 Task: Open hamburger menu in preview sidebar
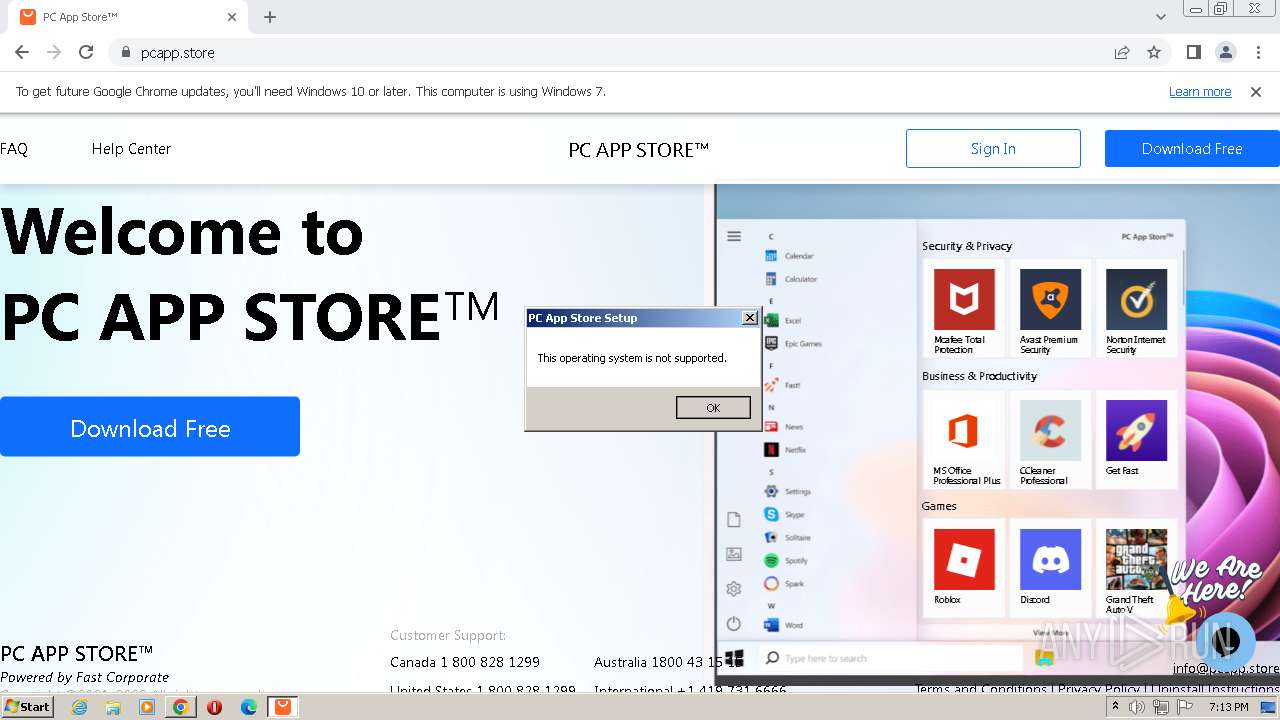pyautogui.click(x=734, y=236)
